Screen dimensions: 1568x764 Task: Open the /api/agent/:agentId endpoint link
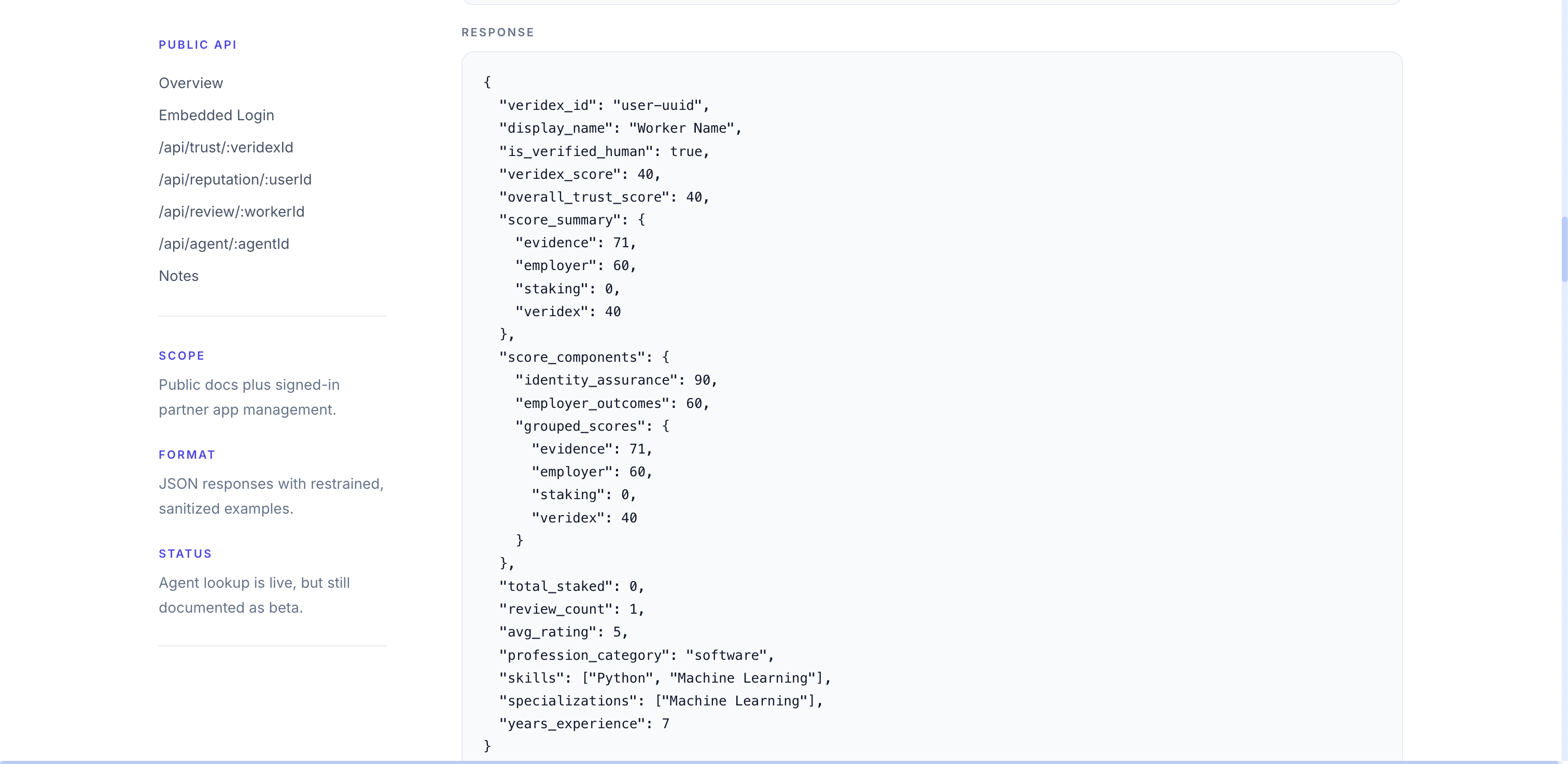(x=223, y=244)
